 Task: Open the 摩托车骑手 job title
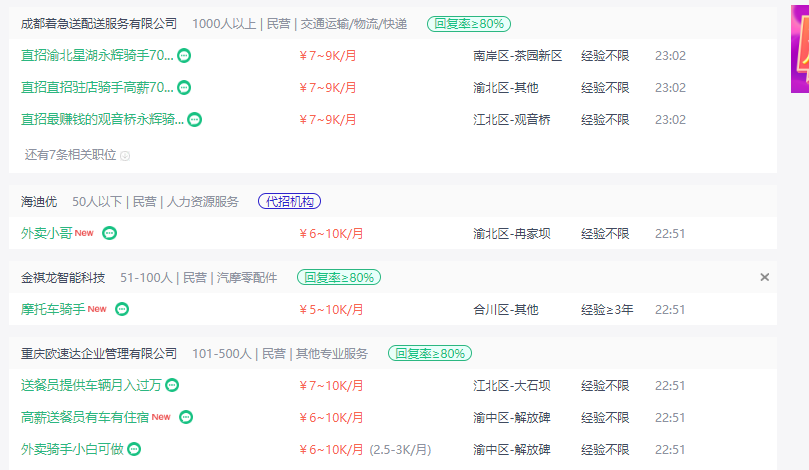pyautogui.click(x=51, y=310)
